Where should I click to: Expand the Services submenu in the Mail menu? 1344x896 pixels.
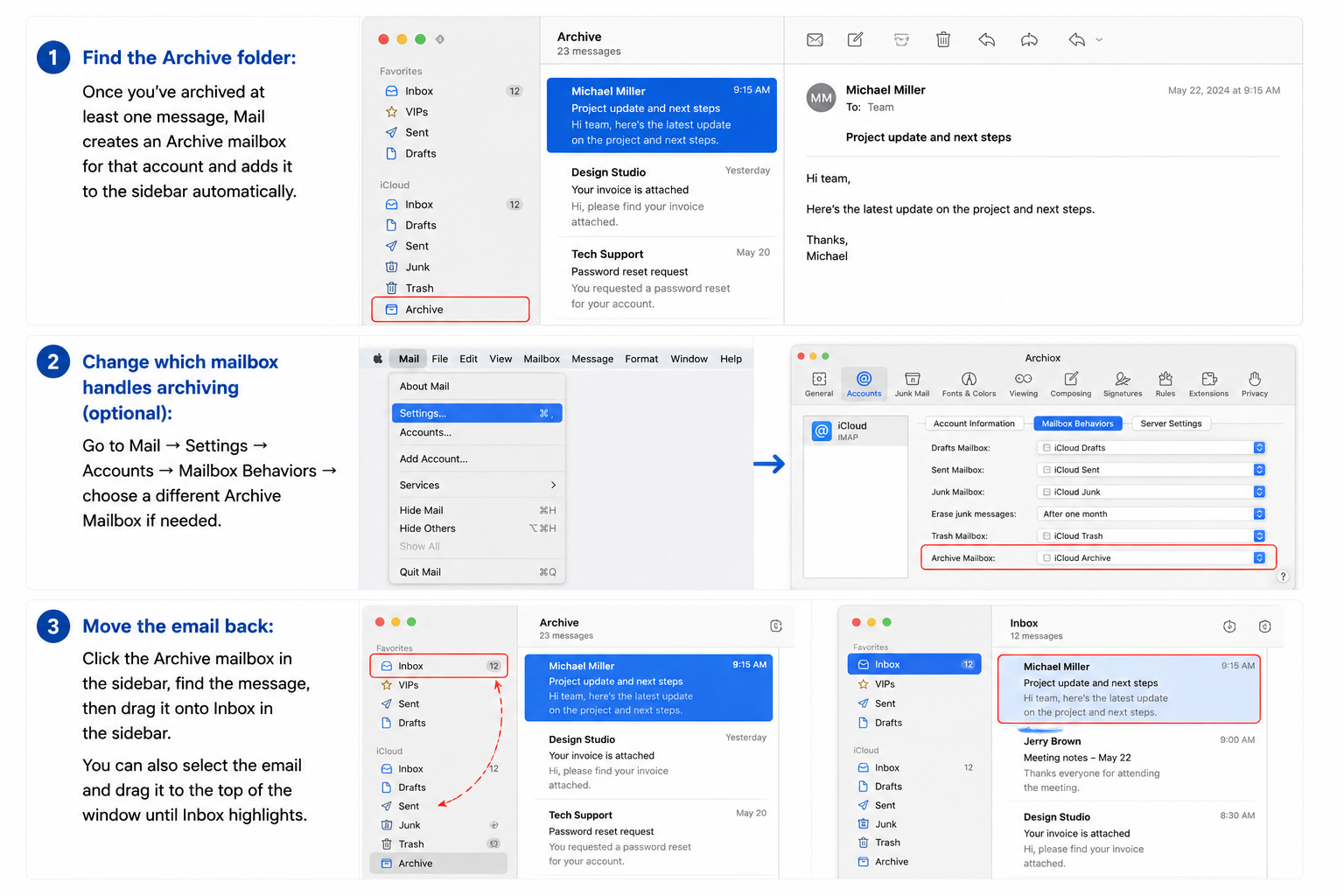click(x=477, y=485)
